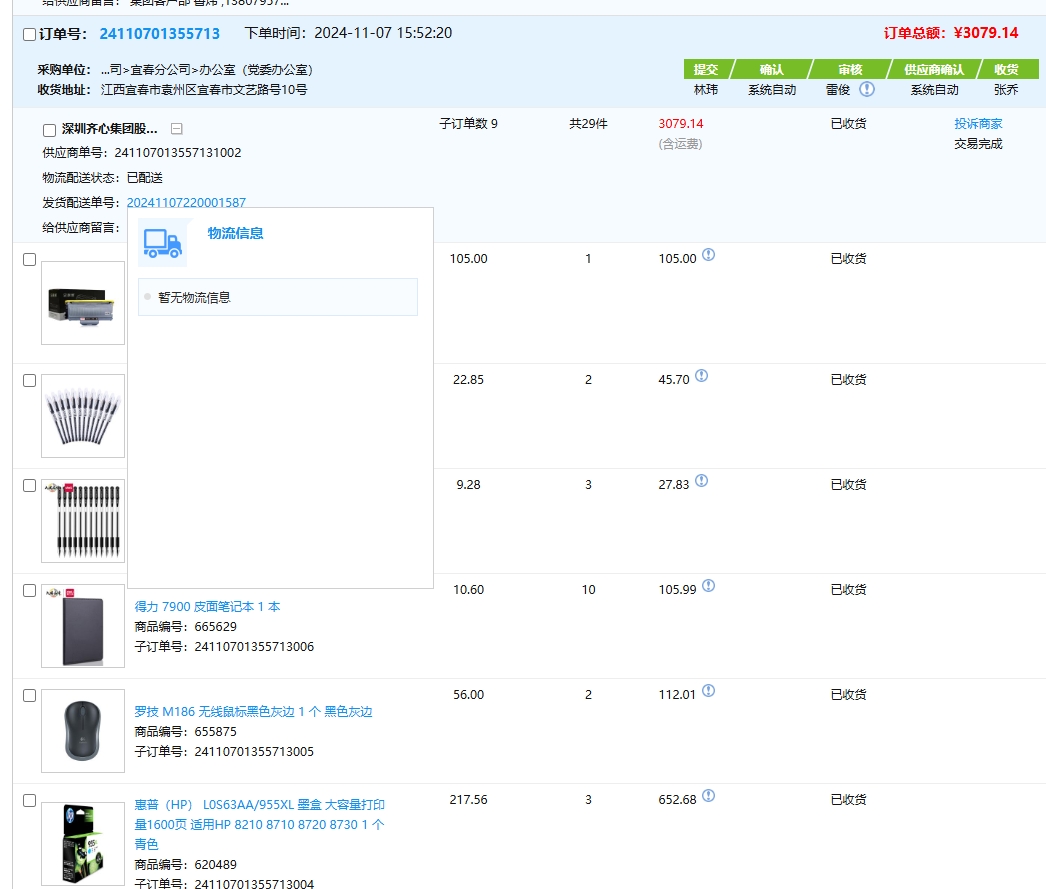This screenshot has width=1046, height=889.
Task: Open order number 24110701355713 link
Action: pos(159,33)
